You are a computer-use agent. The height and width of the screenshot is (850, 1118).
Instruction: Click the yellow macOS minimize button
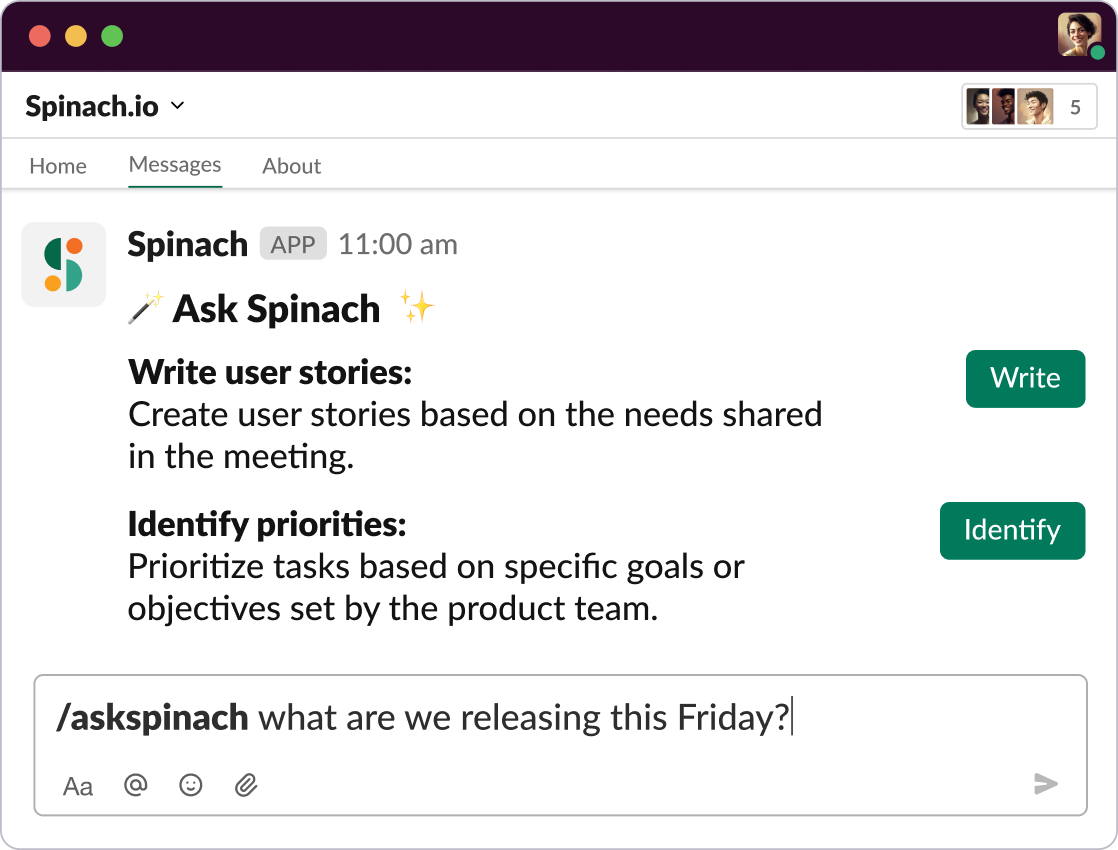[76, 36]
